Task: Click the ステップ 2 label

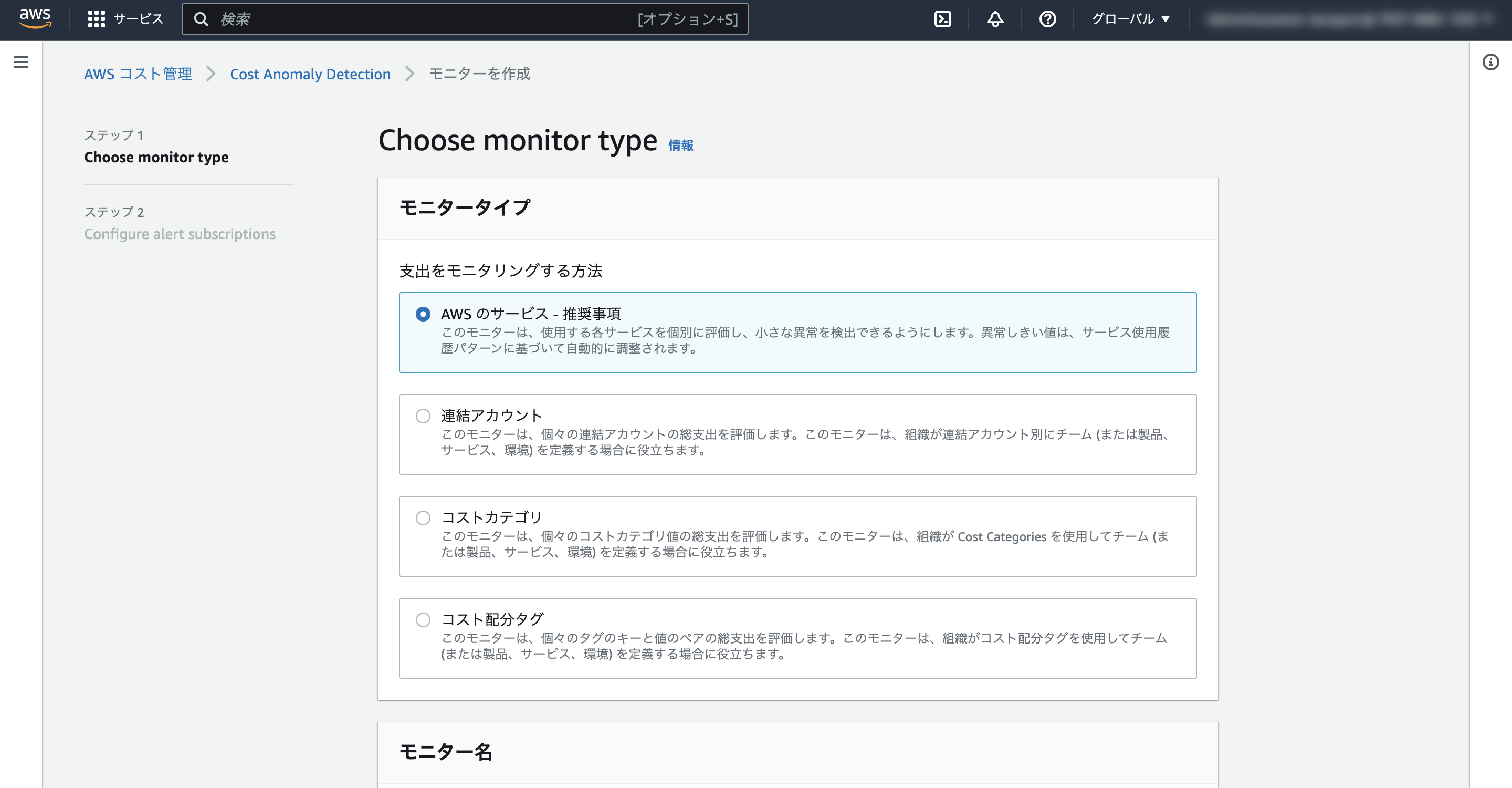Action: point(114,212)
